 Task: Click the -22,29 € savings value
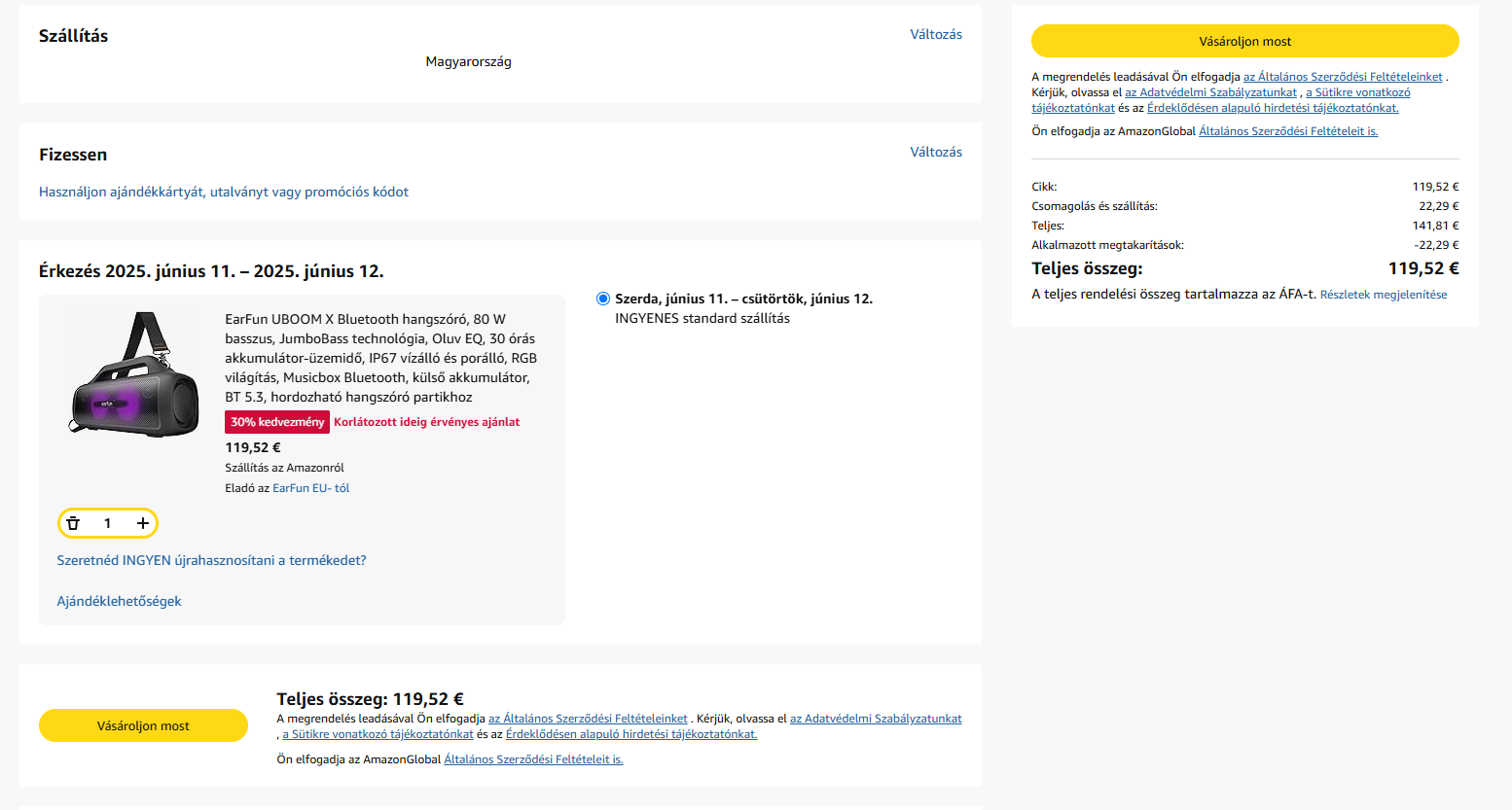(1436, 245)
